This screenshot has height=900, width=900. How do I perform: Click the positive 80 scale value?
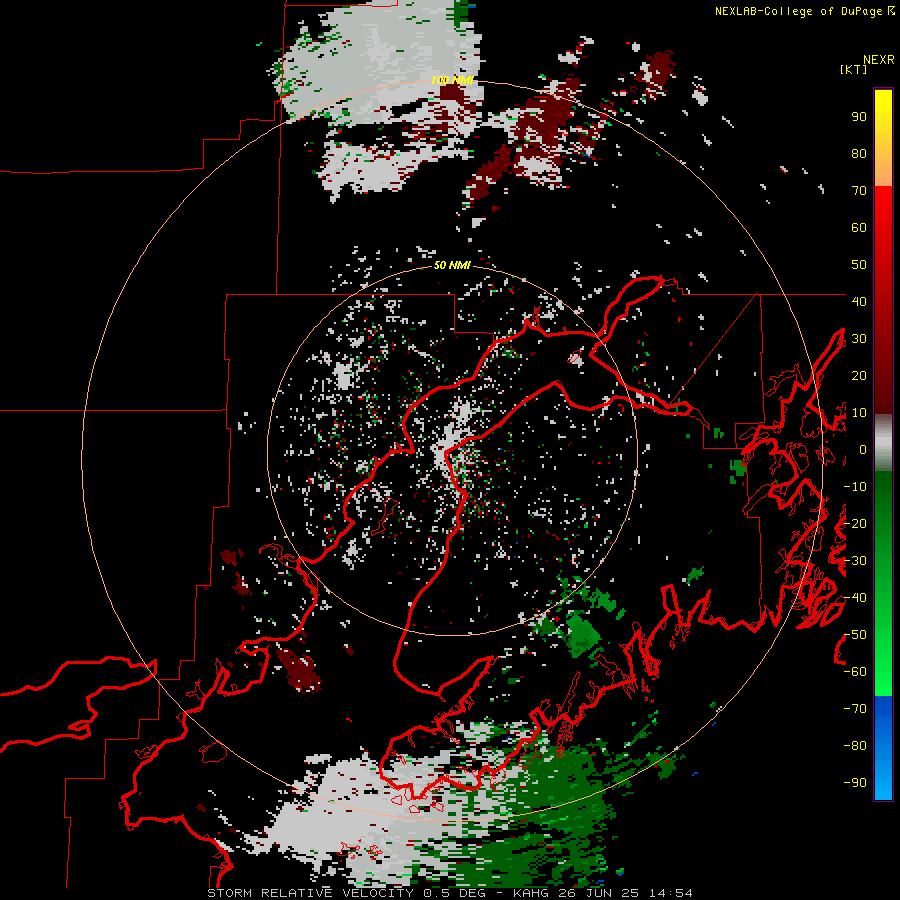point(859,153)
